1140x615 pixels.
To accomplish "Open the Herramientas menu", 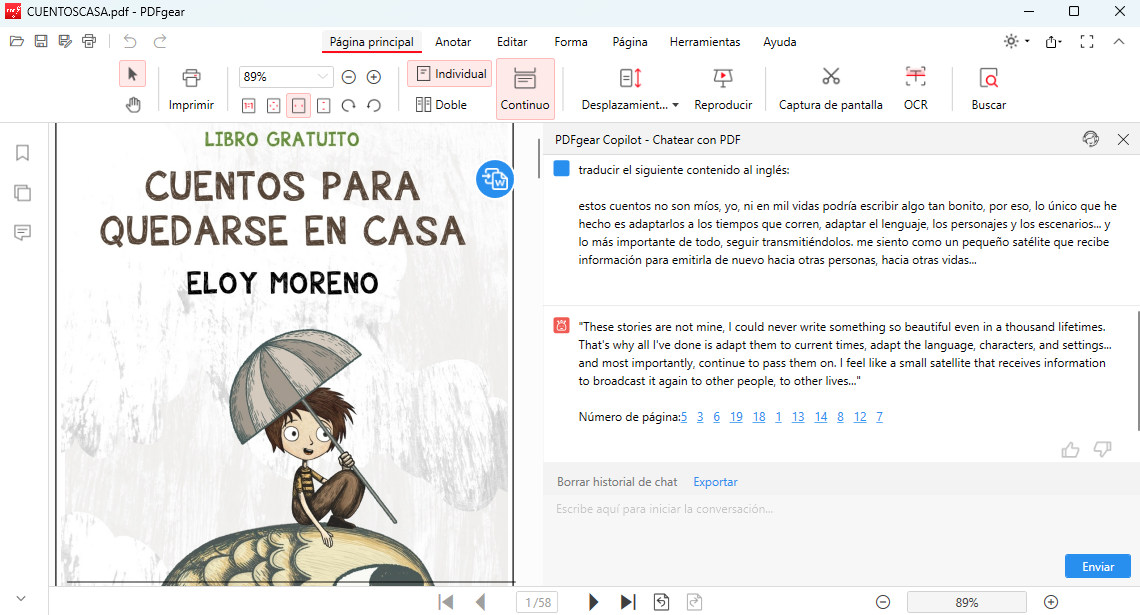I will [706, 42].
